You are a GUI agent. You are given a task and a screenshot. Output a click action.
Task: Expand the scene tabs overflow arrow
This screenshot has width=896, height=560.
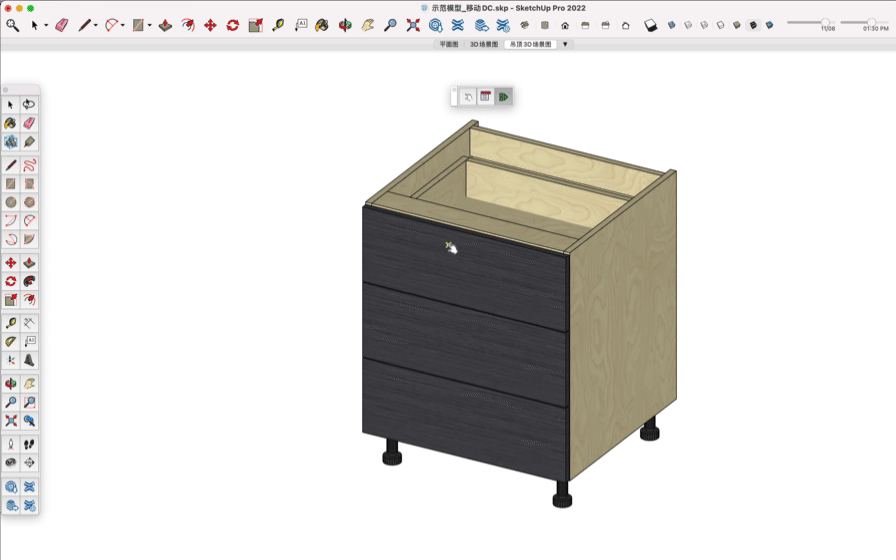pos(565,44)
